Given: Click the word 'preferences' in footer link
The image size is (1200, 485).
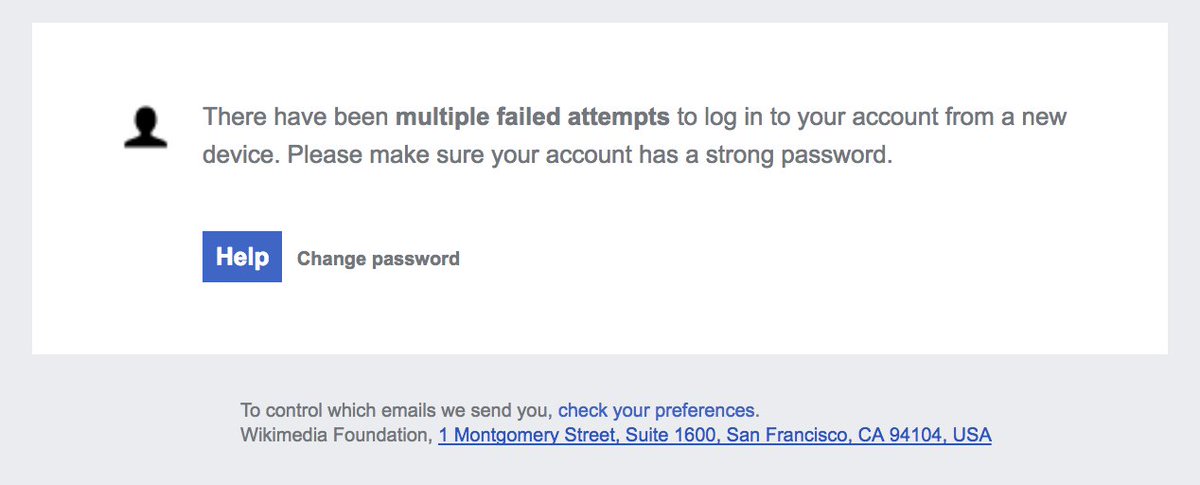Looking at the screenshot, I should click(699, 411).
